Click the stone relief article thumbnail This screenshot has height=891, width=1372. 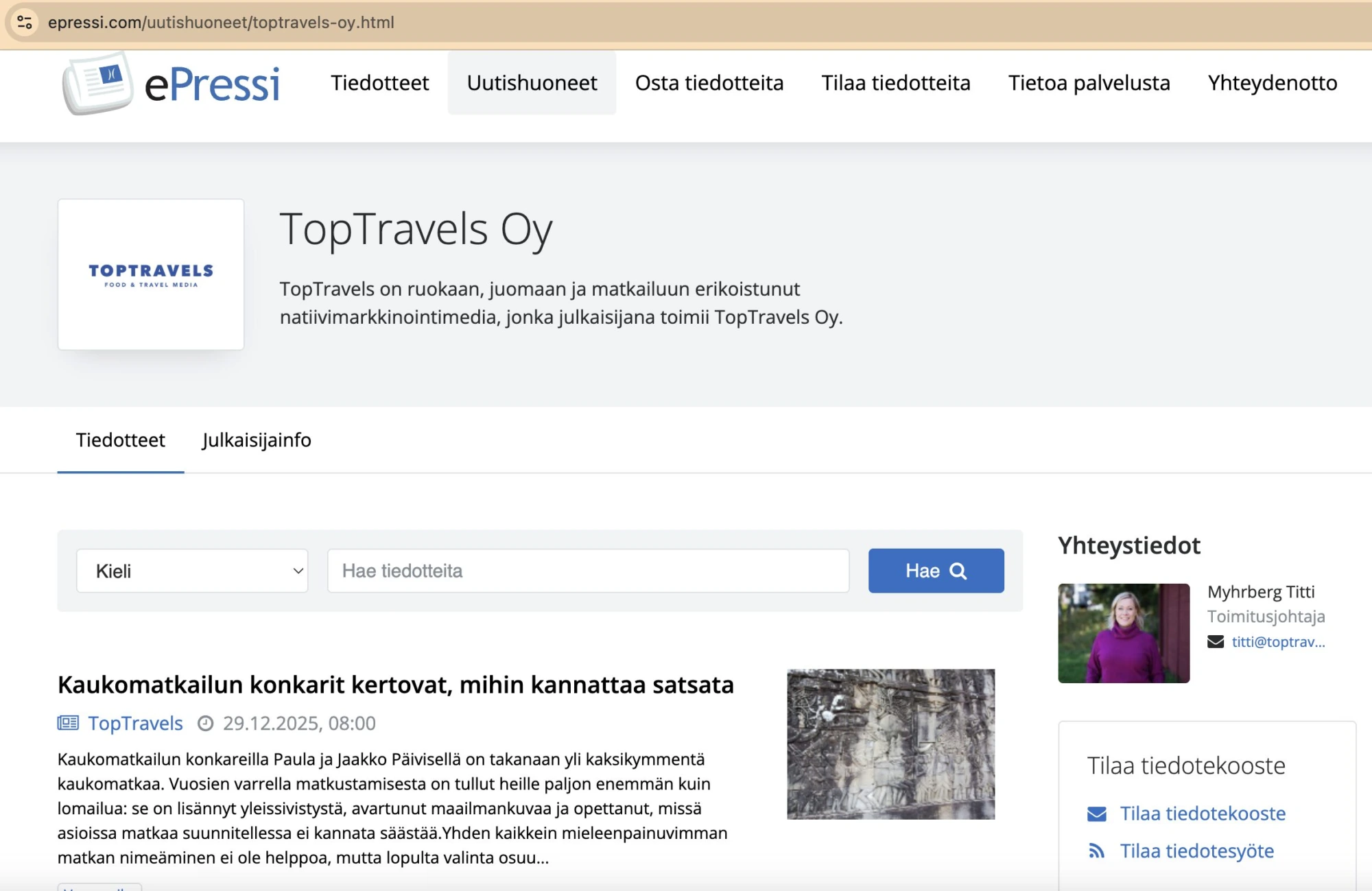890,744
